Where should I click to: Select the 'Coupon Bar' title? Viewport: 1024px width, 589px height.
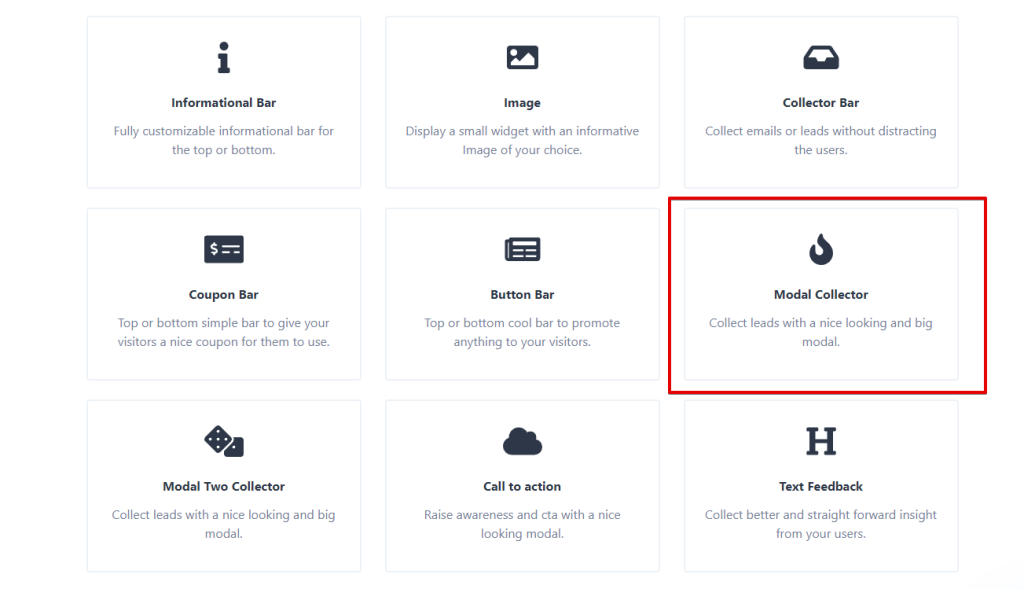[223, 295]
